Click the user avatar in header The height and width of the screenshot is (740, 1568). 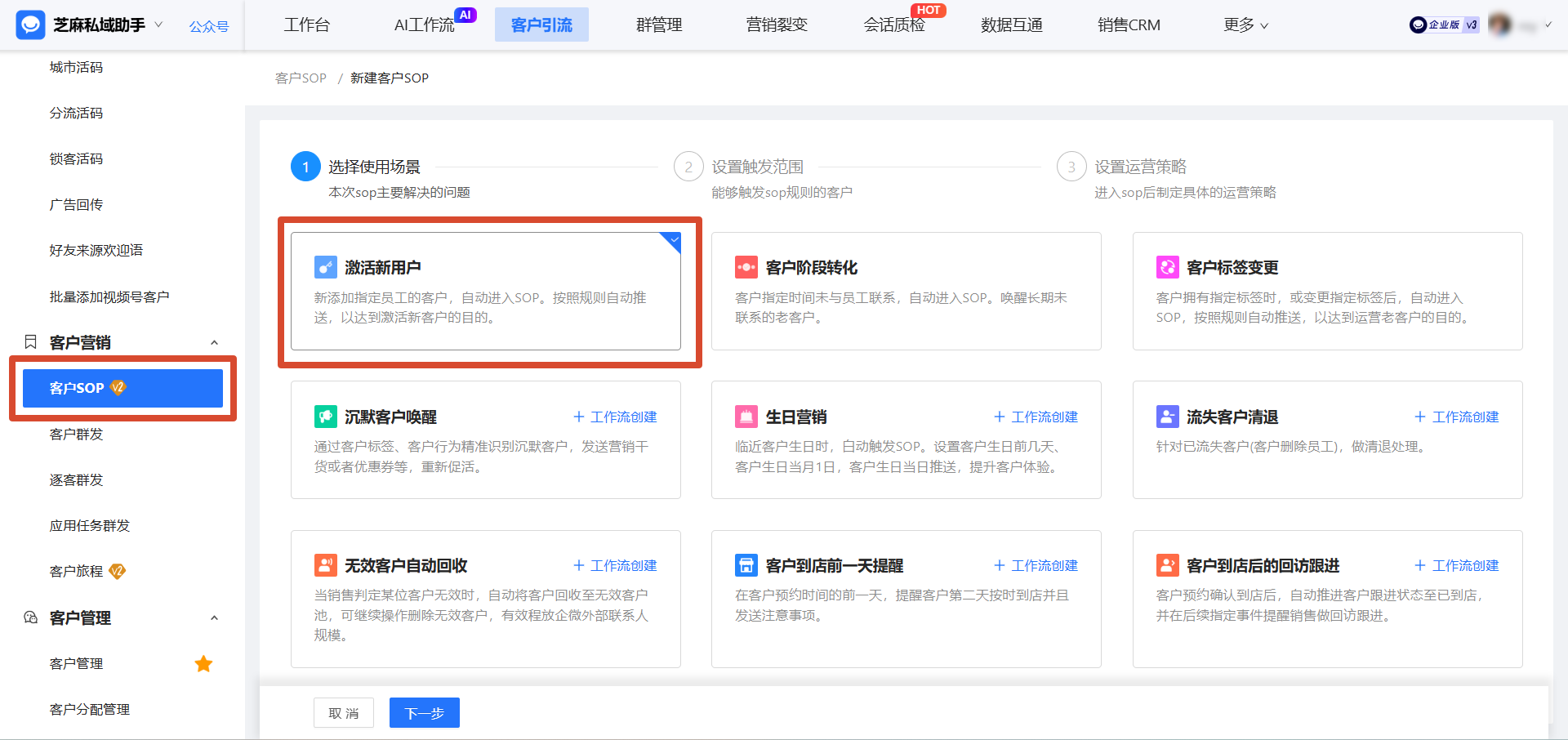(x=1499, y=25)
